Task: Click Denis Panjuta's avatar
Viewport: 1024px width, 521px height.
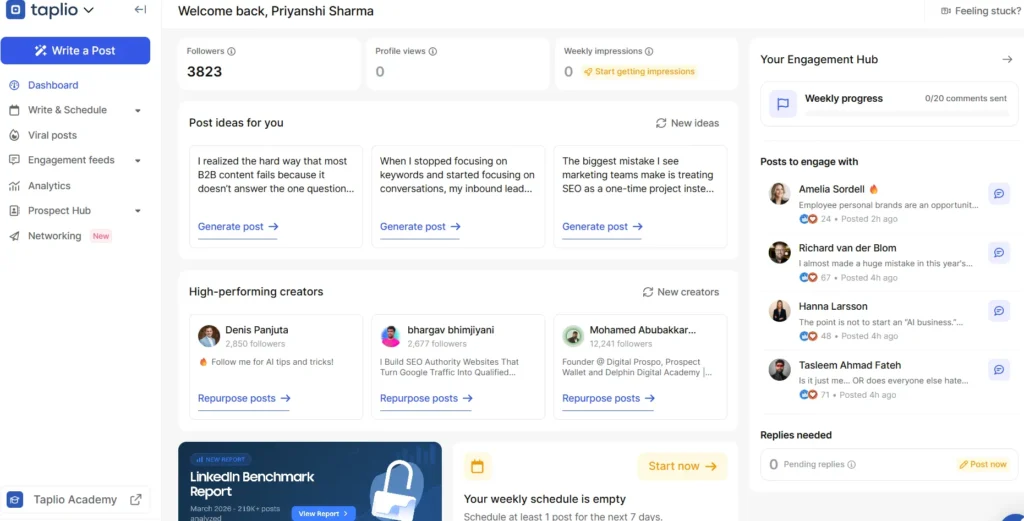Action: point(209,336)
